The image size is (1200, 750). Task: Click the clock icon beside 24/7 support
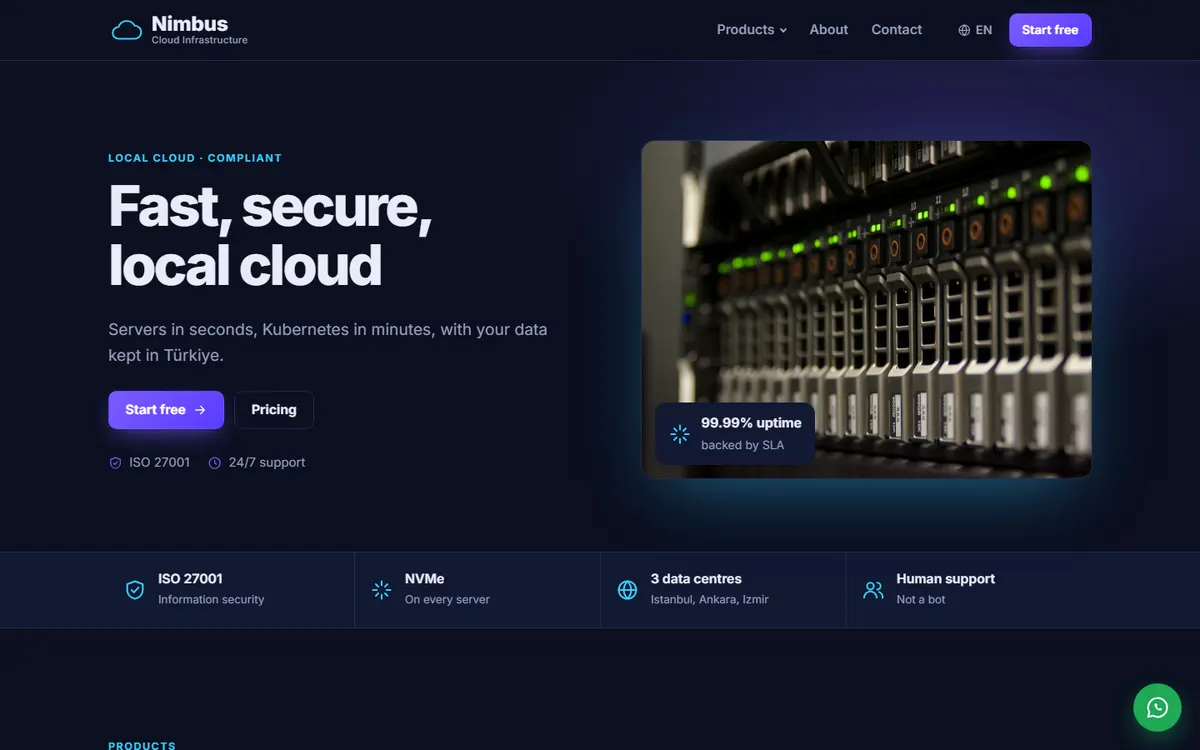click(215, 463)
